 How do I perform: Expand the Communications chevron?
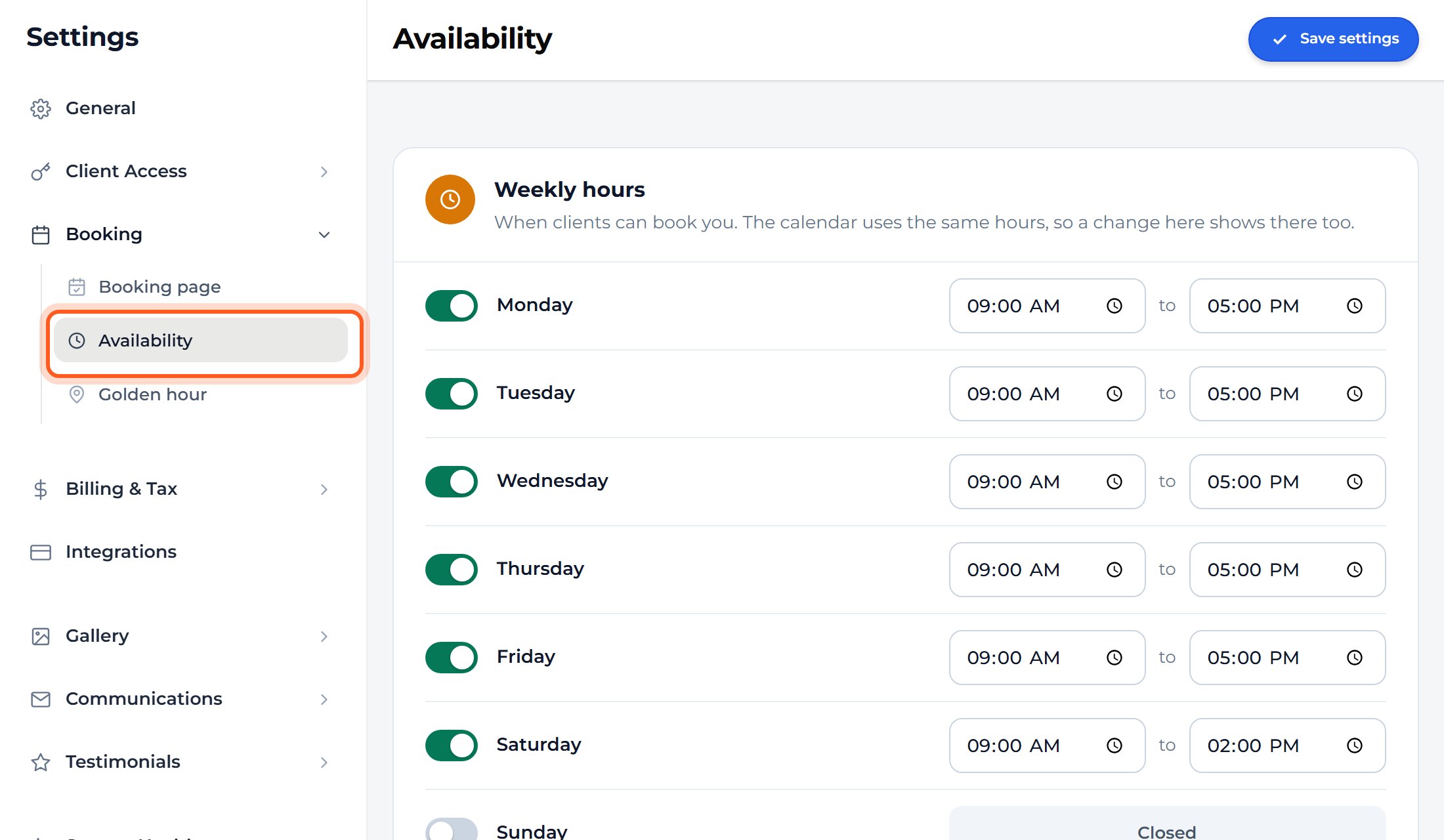click(x=324, y=700)
